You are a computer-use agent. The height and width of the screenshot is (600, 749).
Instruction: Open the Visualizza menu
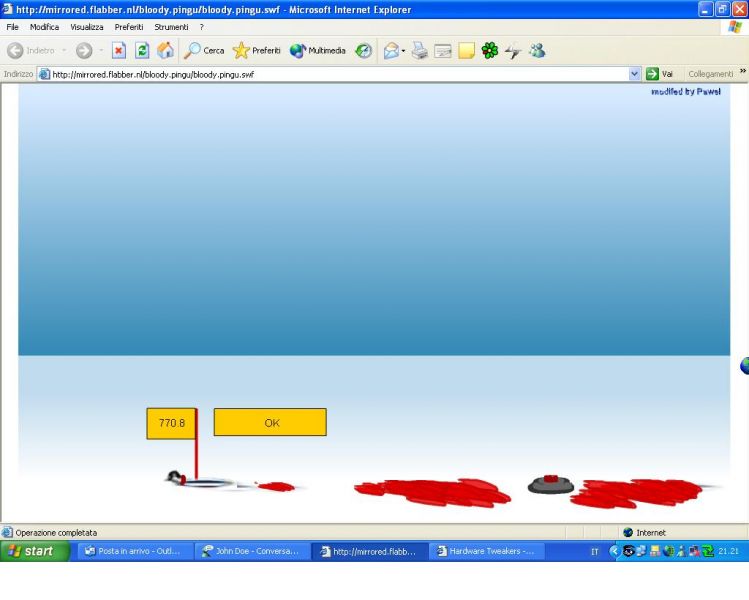[x=87, y=27]
